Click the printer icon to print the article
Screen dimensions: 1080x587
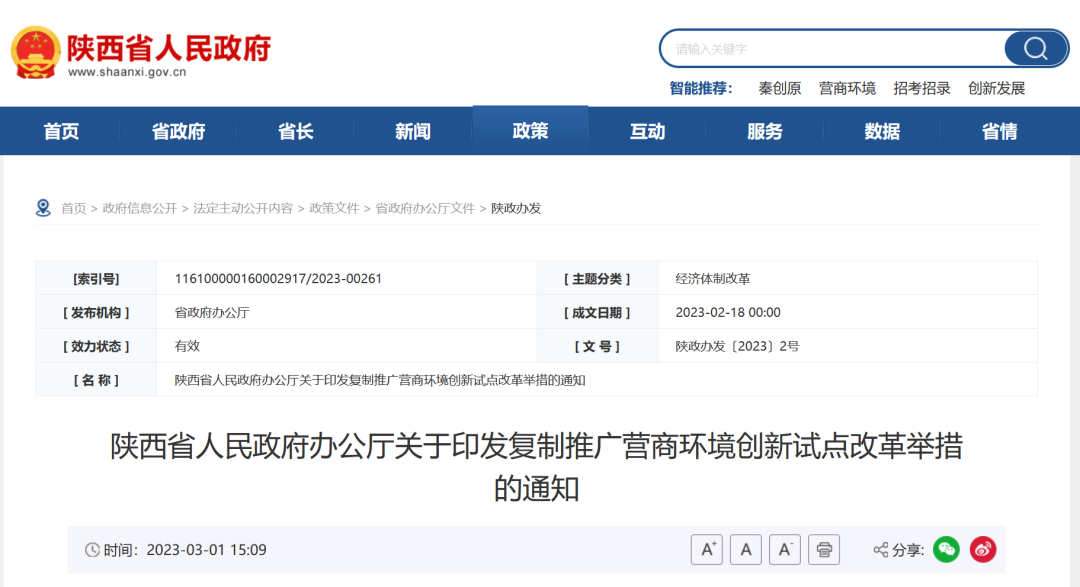point(823,549)
